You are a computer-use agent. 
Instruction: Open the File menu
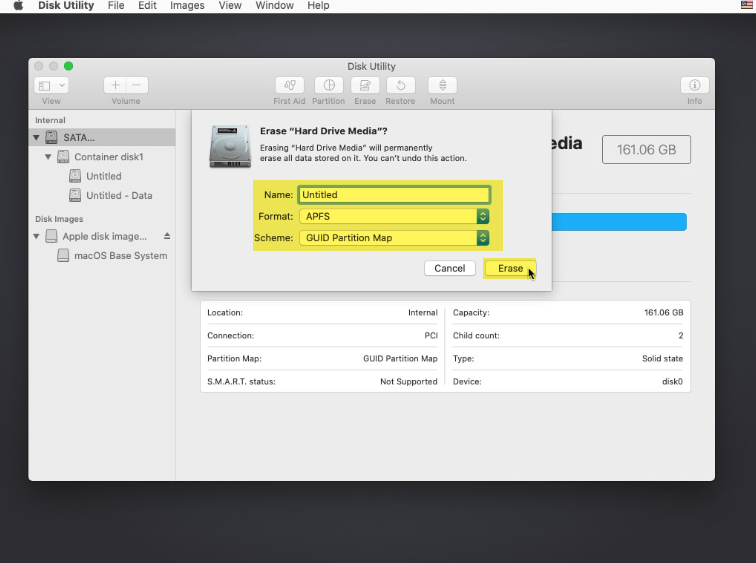pyautogui.click(x=116, y=6)
